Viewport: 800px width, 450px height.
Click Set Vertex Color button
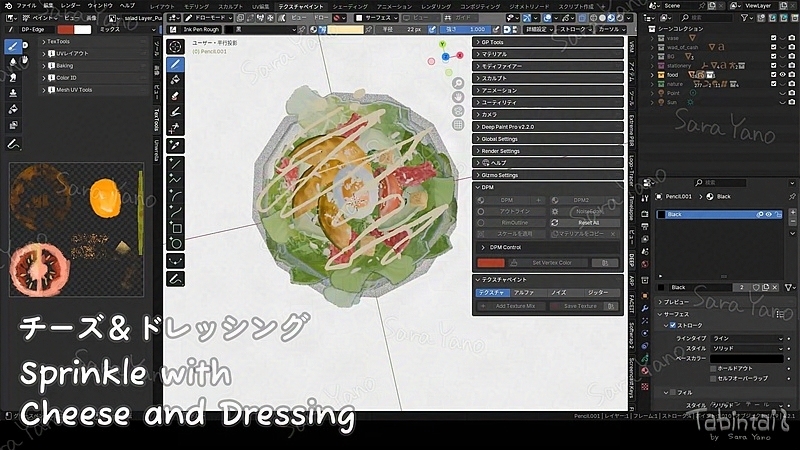click(547, 263)
